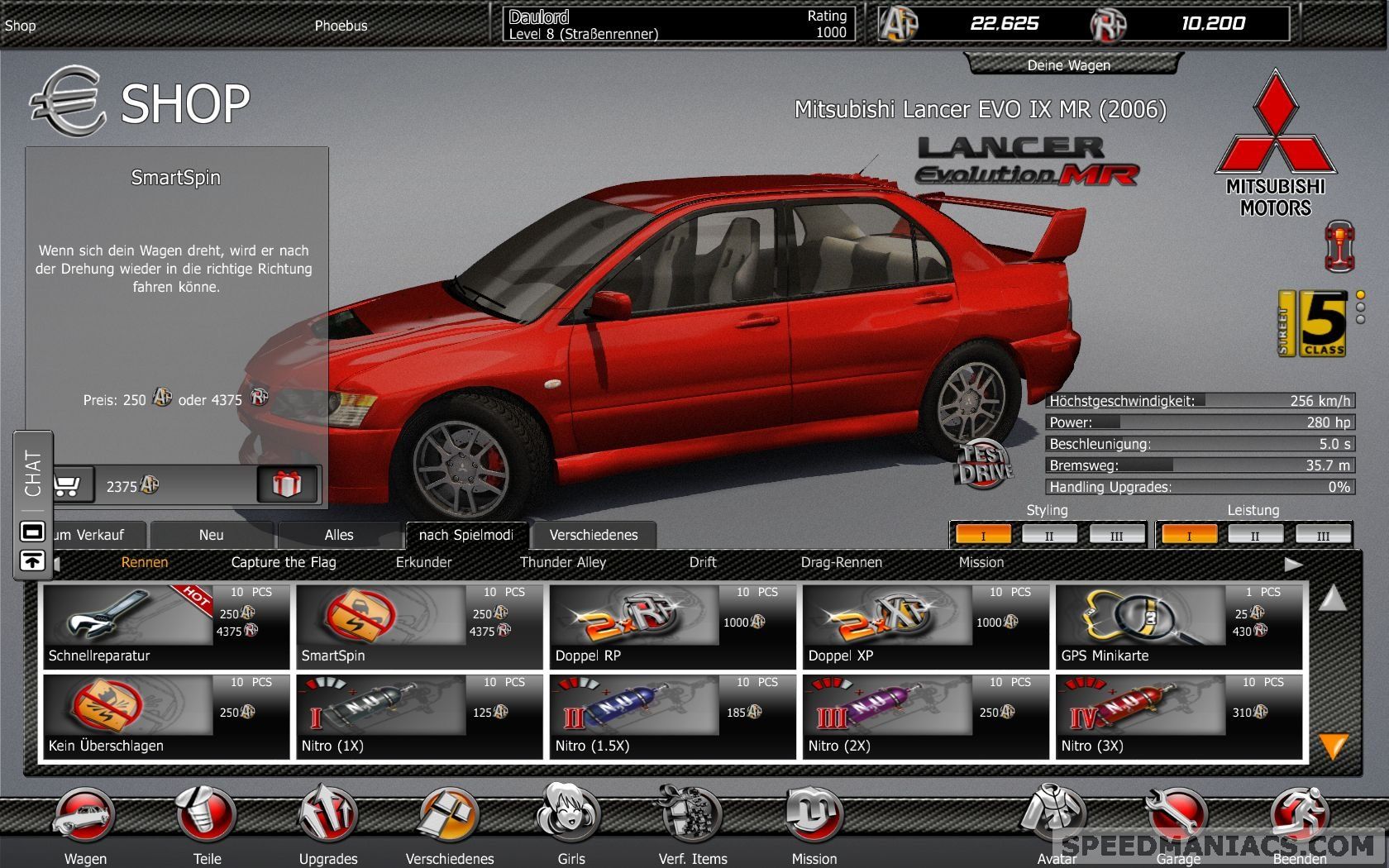The height and width of the screenshot is (868, 1389).
Task: Select the SmartSpin item tile
Action: point(419,626)
